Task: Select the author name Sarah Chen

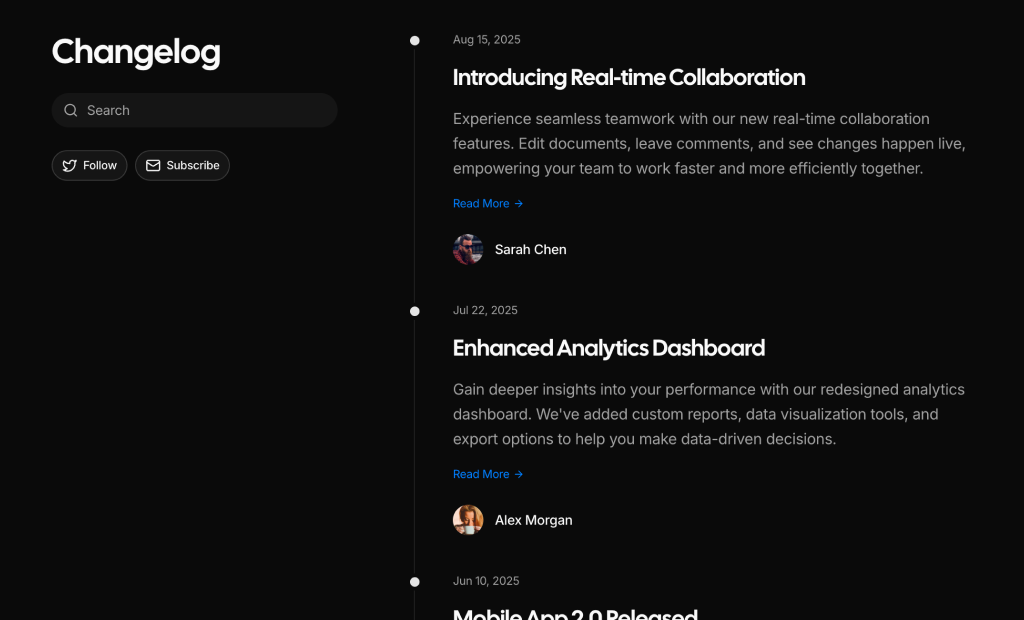Action: [531, 249]
